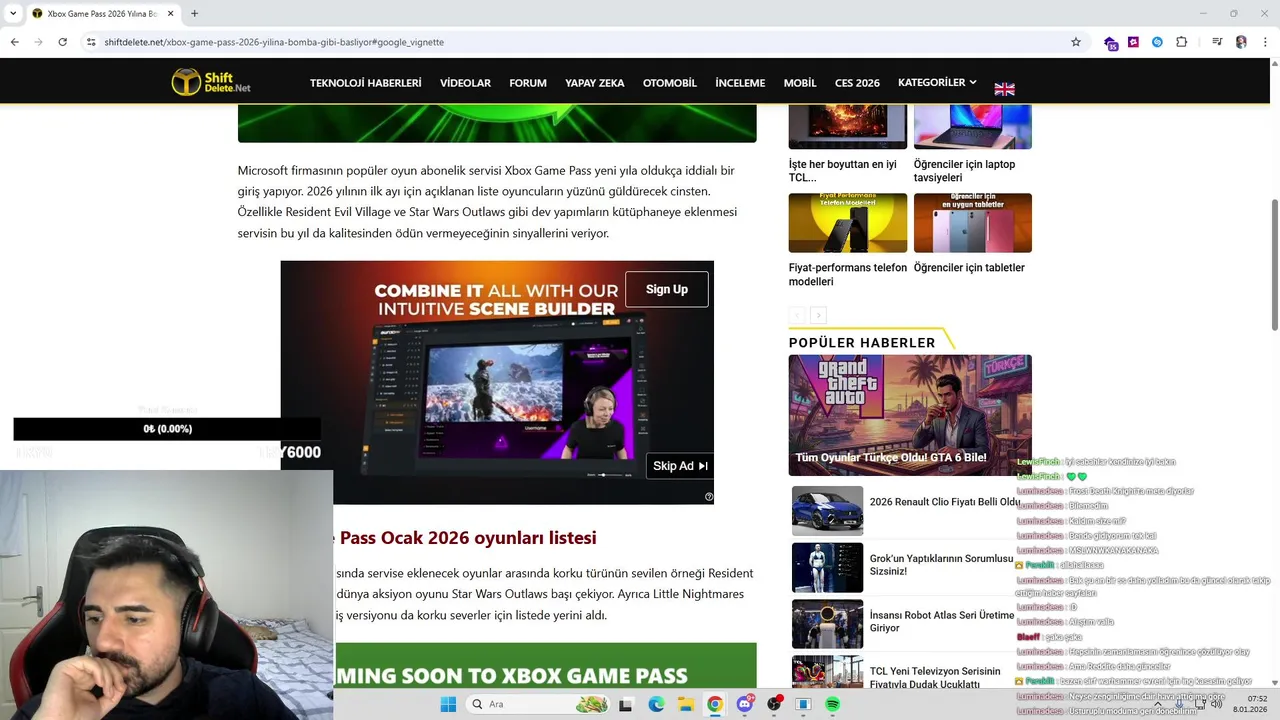
Task: Open FORUM menu item
Action: 527,83
